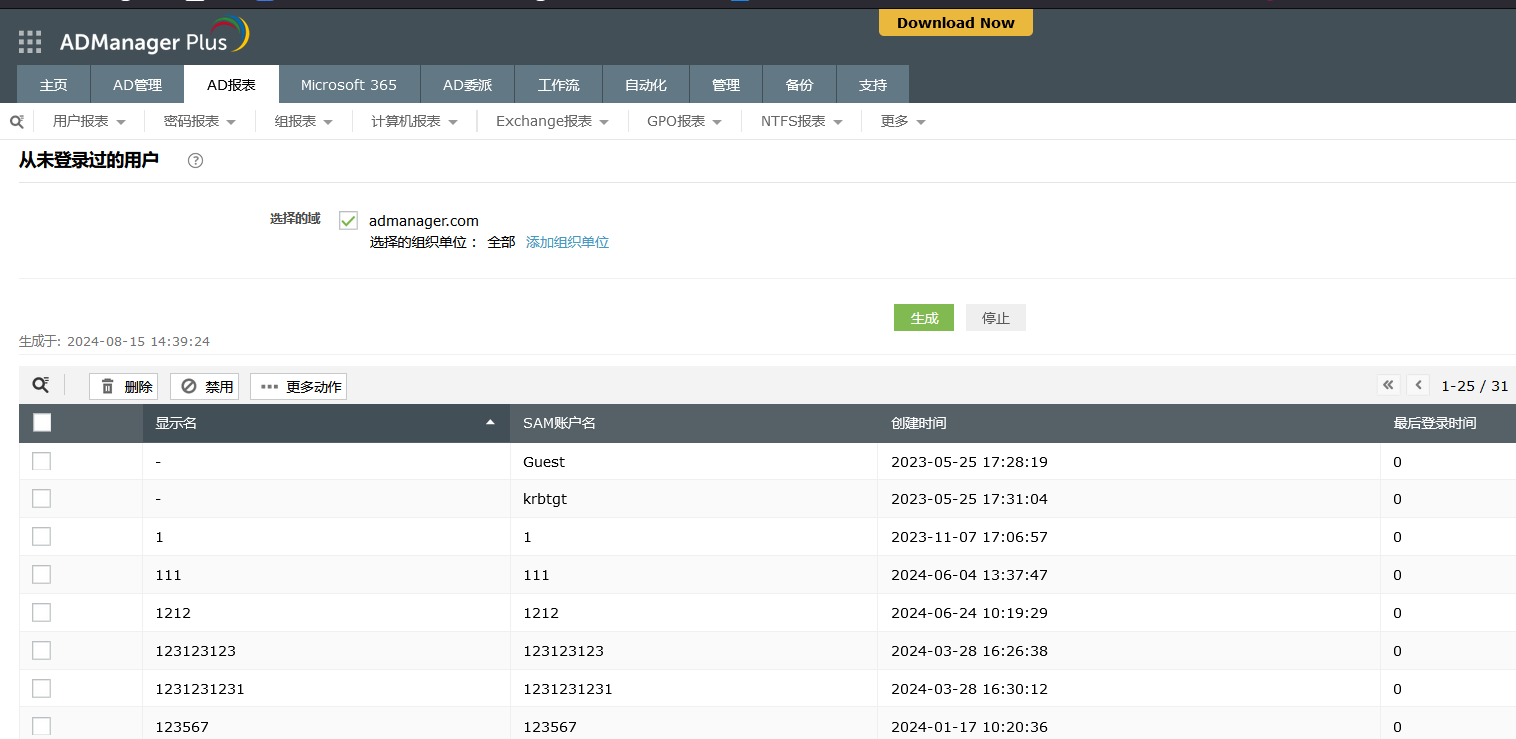Expand the NTFS报表 dropdown

coord(801,121)
